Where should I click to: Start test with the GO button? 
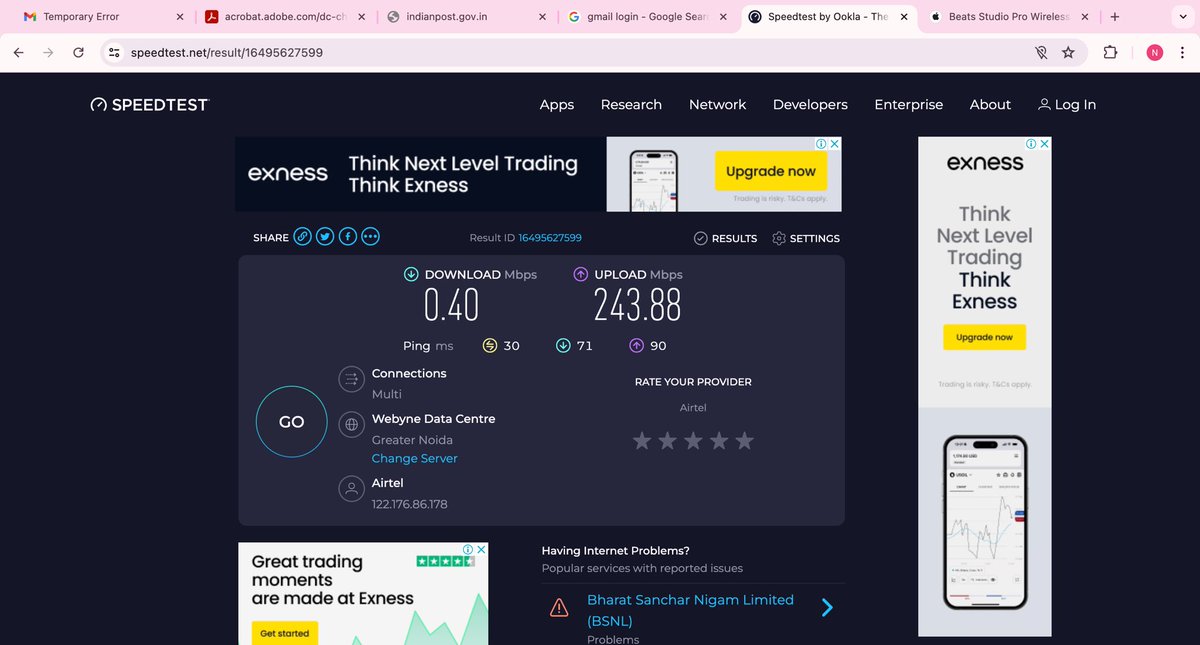[291, 422]
